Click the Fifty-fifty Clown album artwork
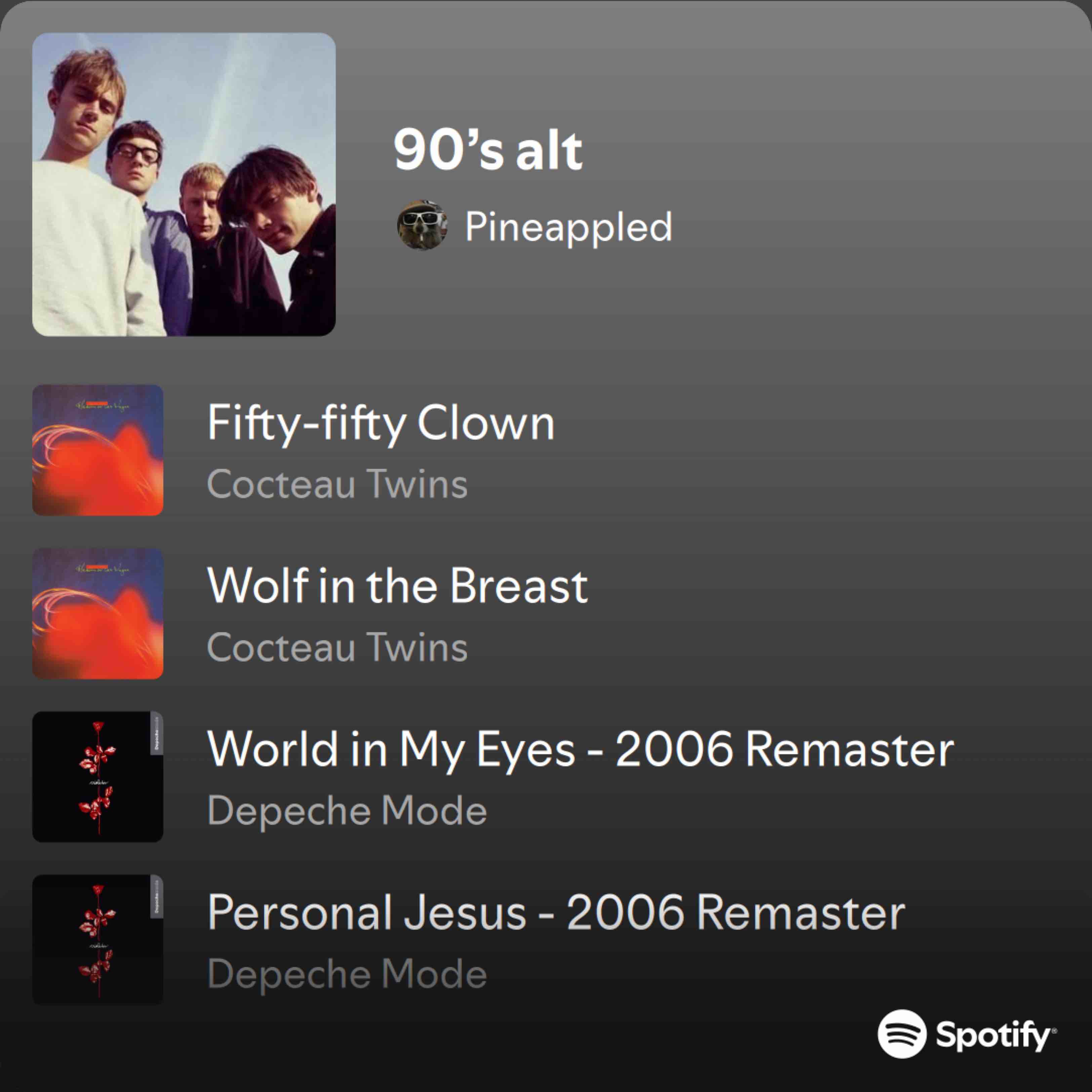This screenshot has width=1092, height=1092. [x=98, y=450]
